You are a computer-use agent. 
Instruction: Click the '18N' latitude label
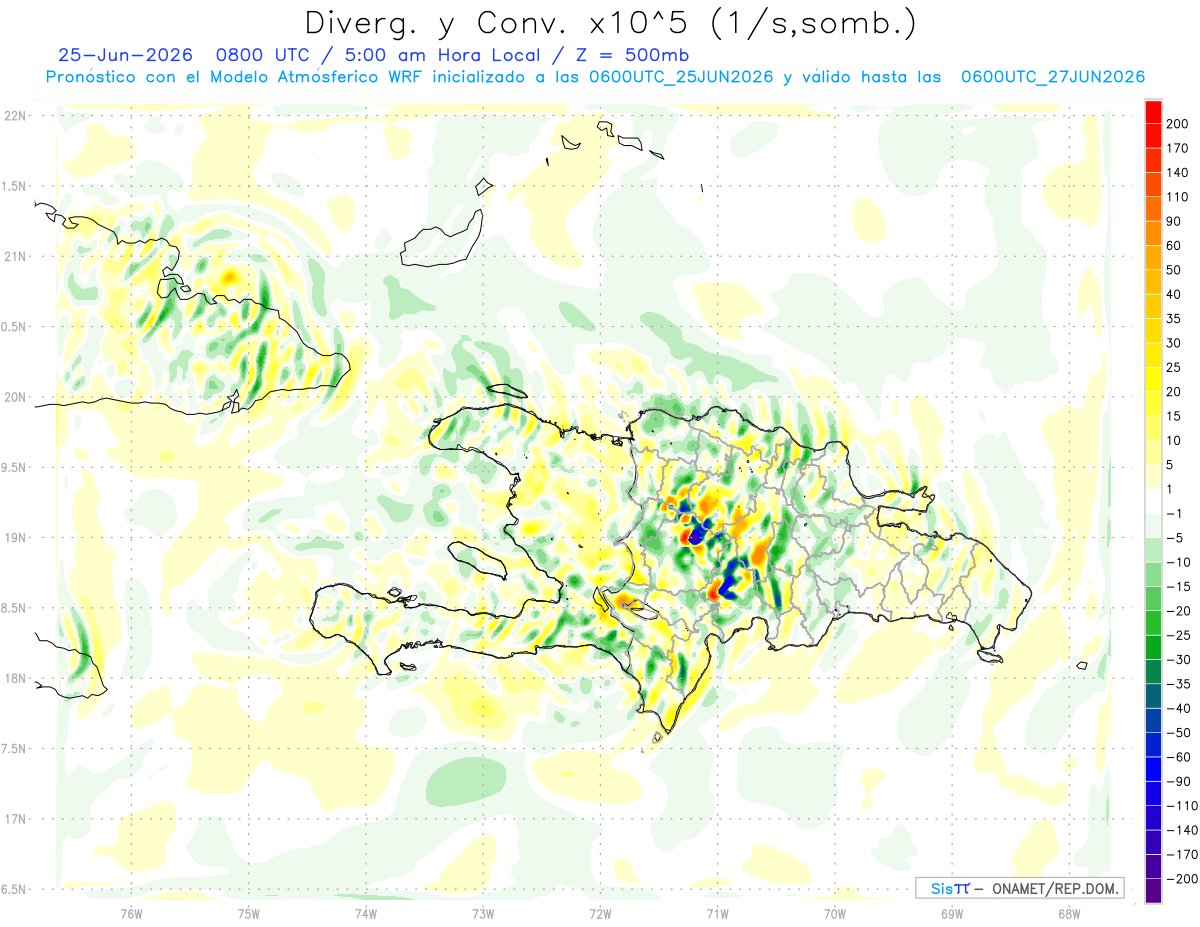point(14,678)
